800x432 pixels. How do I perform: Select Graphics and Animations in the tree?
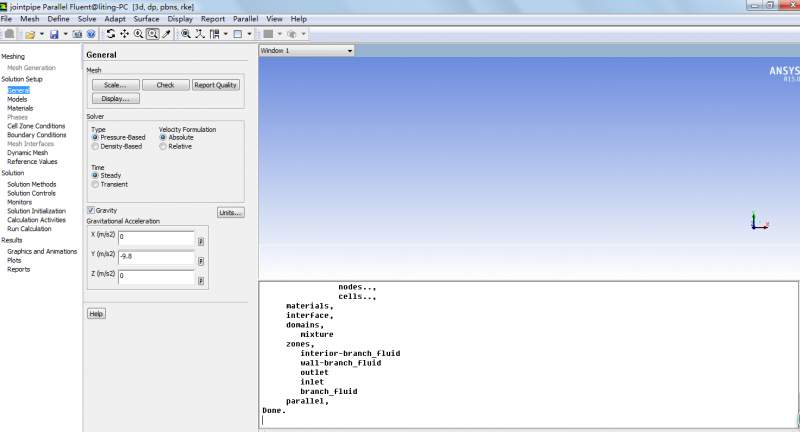coord(42,251)
